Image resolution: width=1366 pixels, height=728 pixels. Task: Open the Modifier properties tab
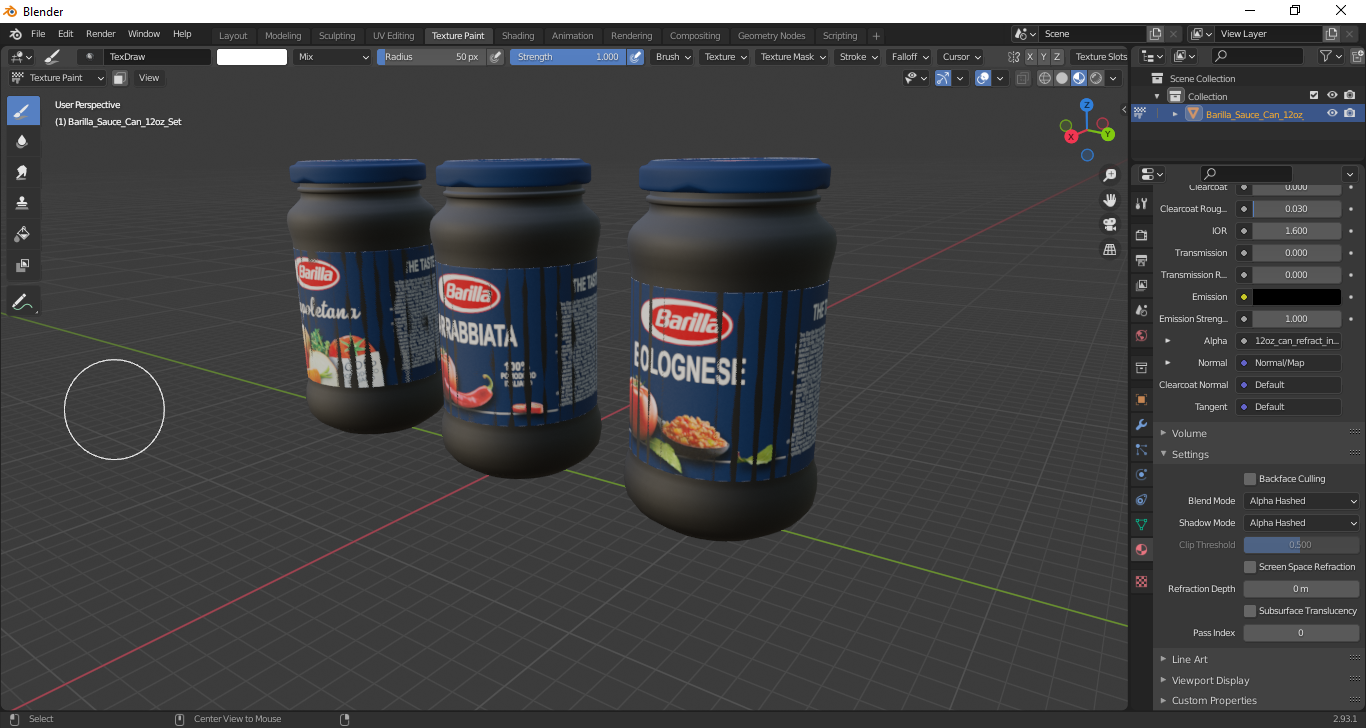1141,424
